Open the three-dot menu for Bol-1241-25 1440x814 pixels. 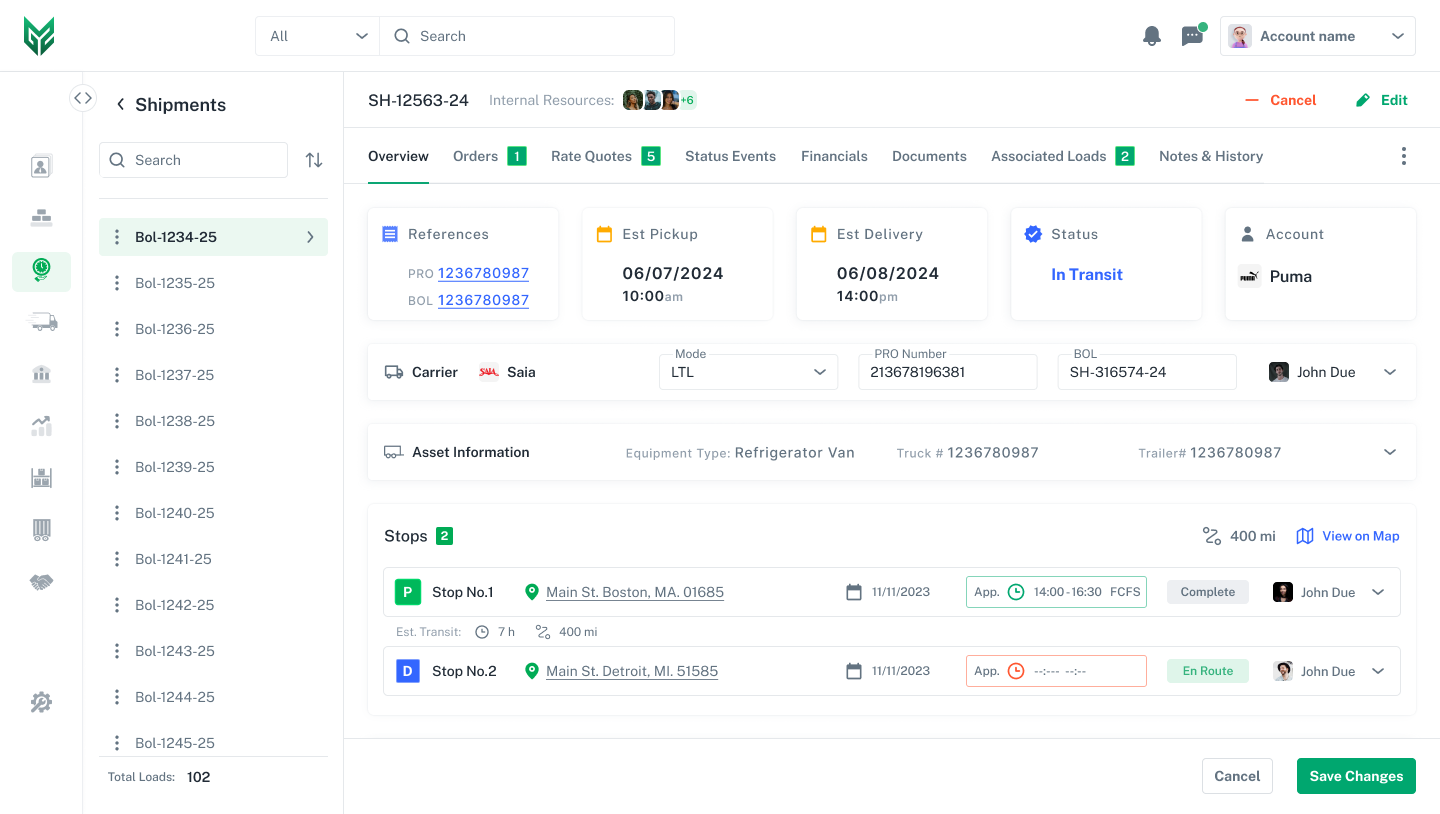click(117, 559)
